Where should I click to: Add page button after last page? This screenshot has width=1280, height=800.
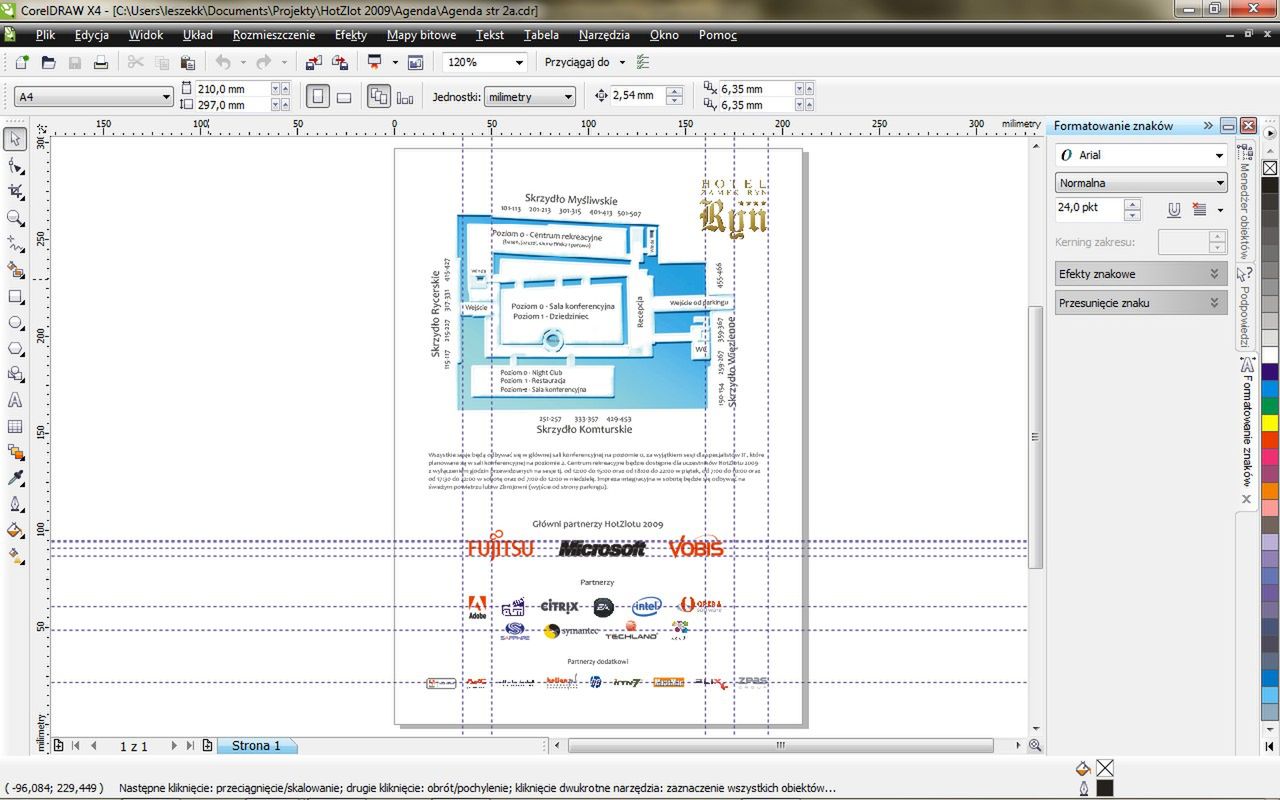(207, 745)
